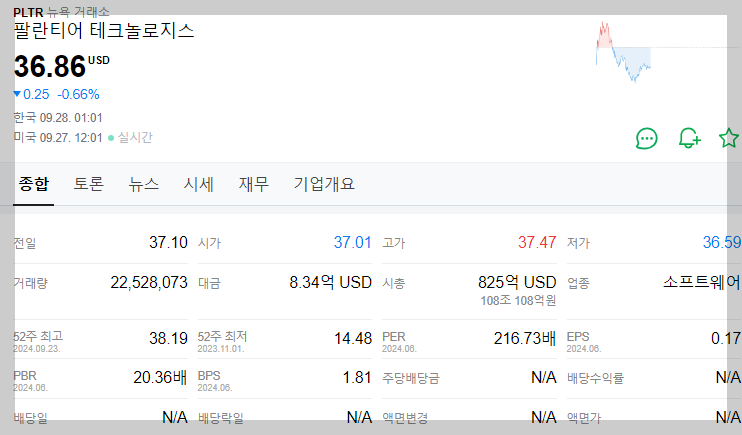This screenshot has width=742, height=435.
Task: Click the 업종 label
Action: [578, 284]
